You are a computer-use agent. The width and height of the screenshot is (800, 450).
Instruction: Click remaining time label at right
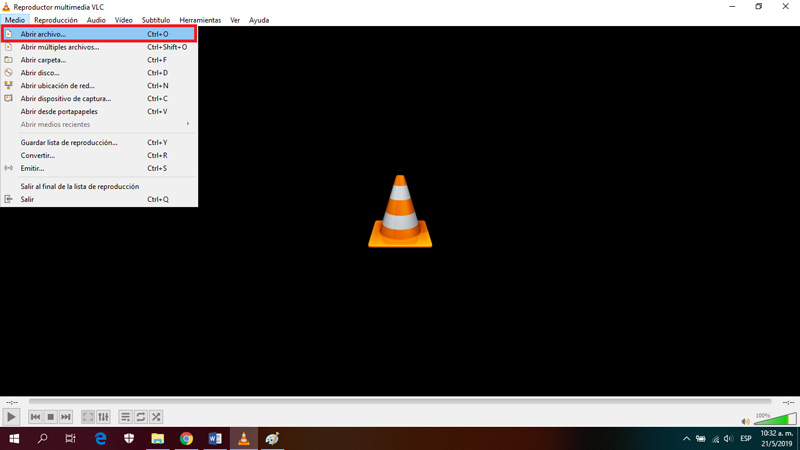click(x=788, y=403)
